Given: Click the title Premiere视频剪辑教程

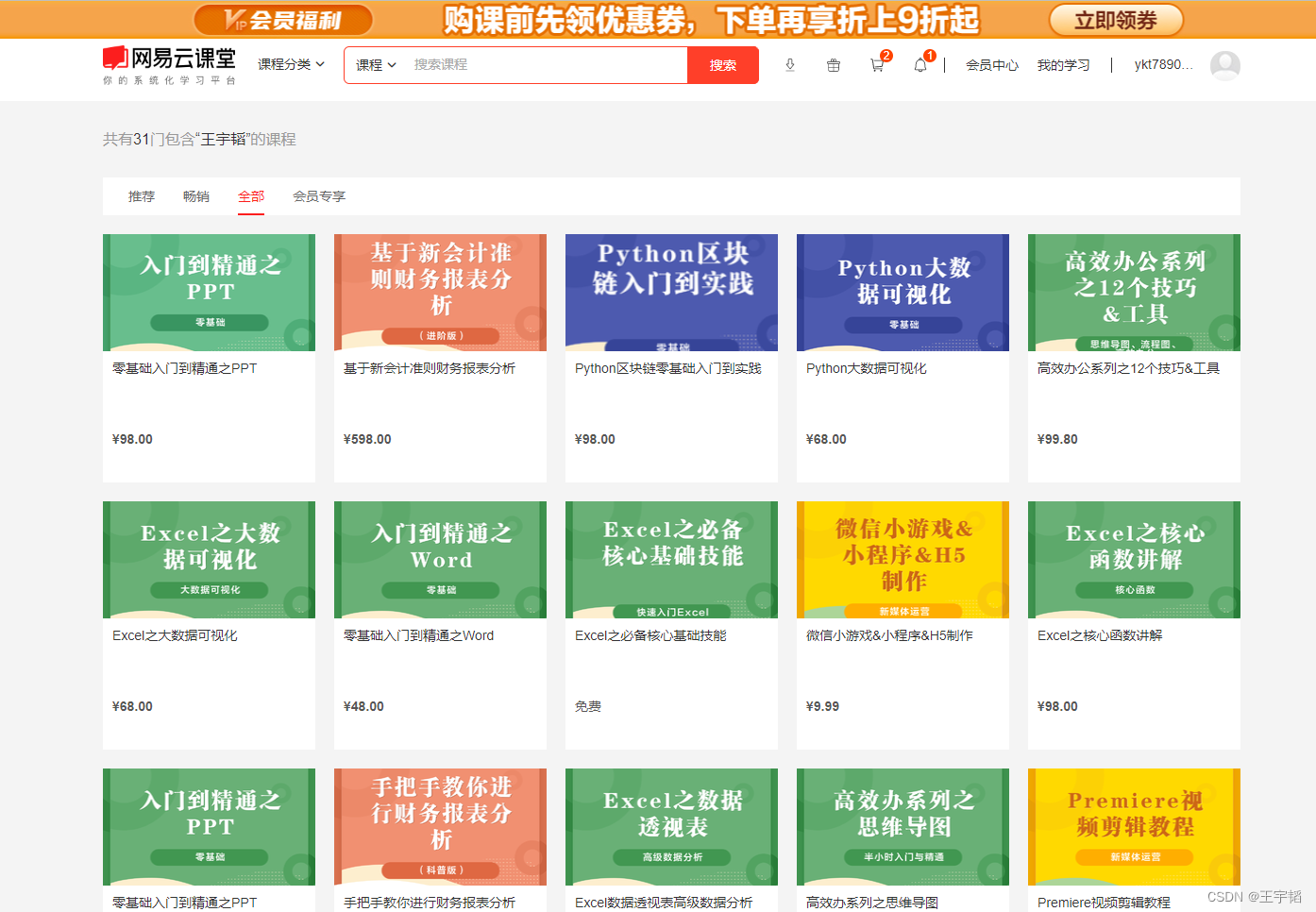Looking at the screenshot, I should [x=1104, y=903].
